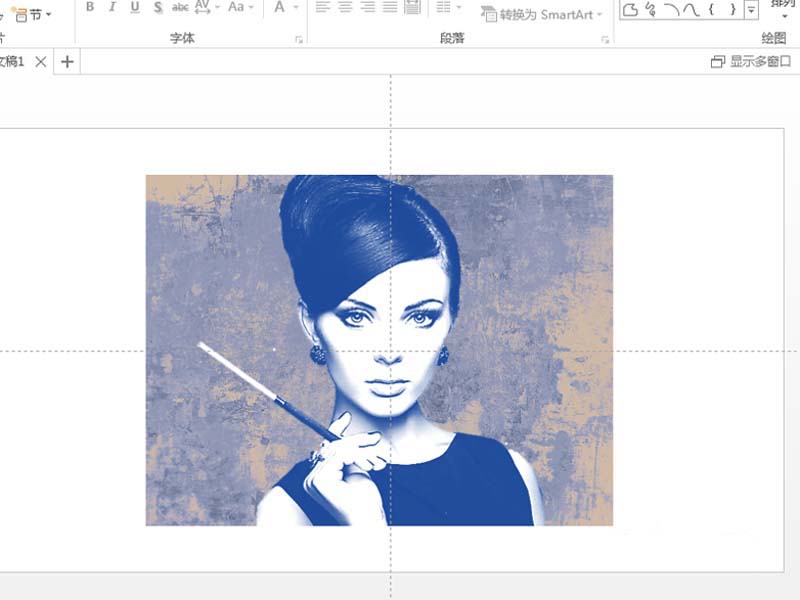The image size is (800, 600).
Task: Select the left brace shape
Action: [x=711, y=9]
